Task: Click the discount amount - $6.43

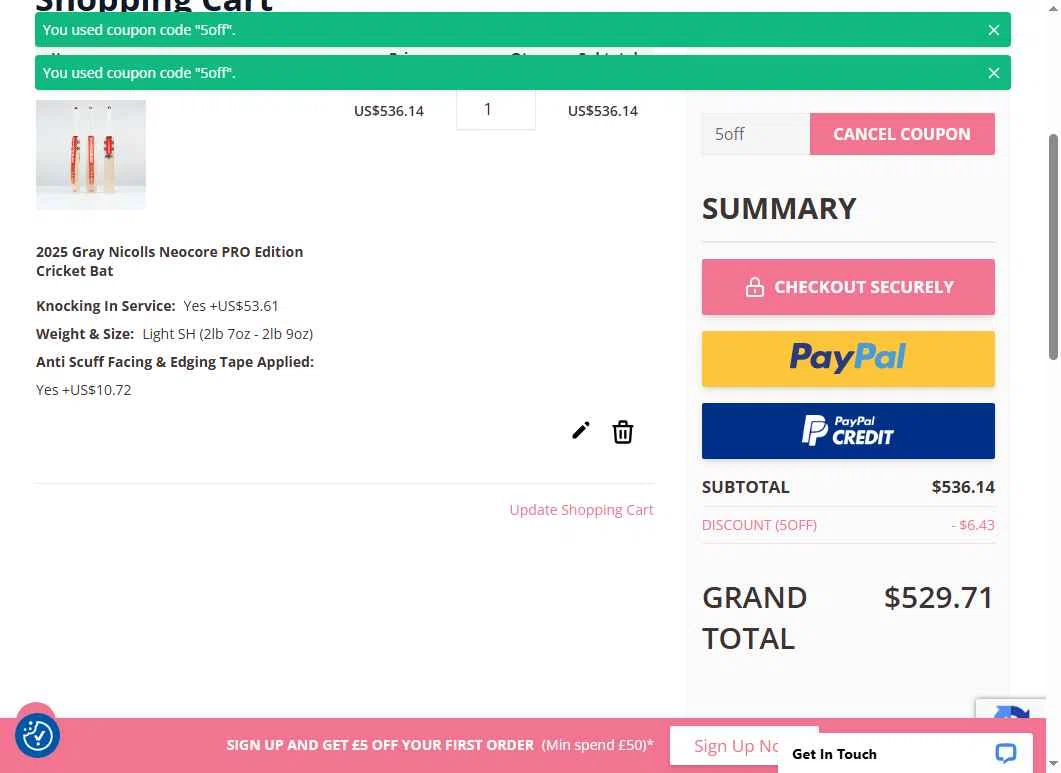Action: 972,525
